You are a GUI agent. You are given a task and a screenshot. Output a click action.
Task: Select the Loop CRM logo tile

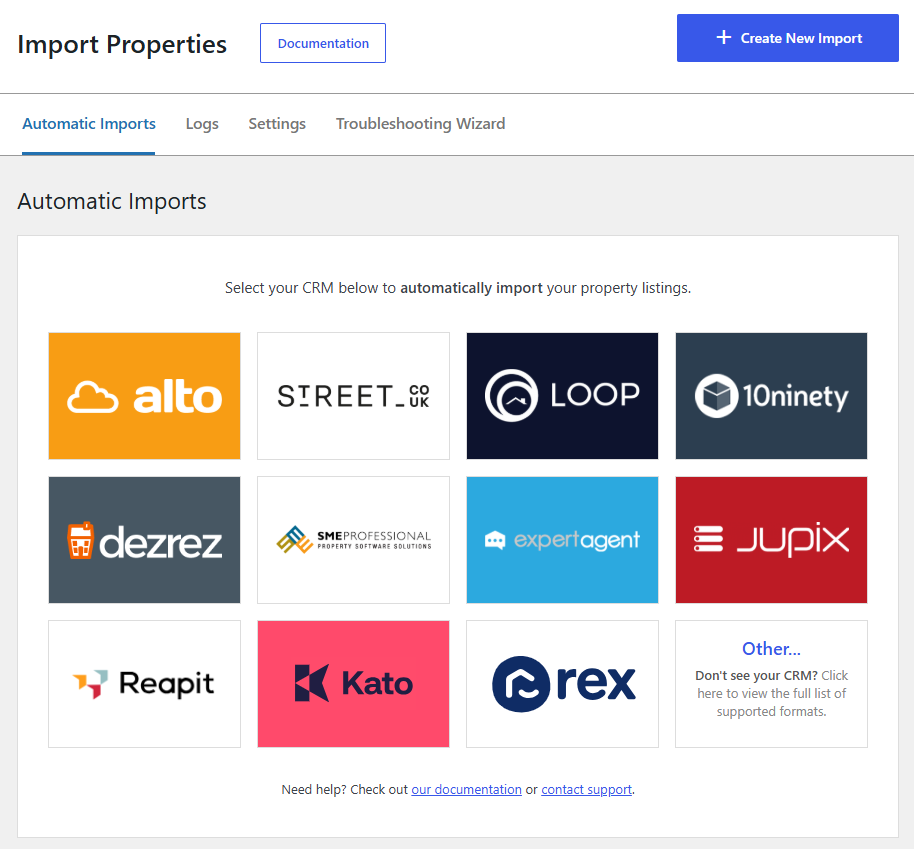(x=562, y=396)
